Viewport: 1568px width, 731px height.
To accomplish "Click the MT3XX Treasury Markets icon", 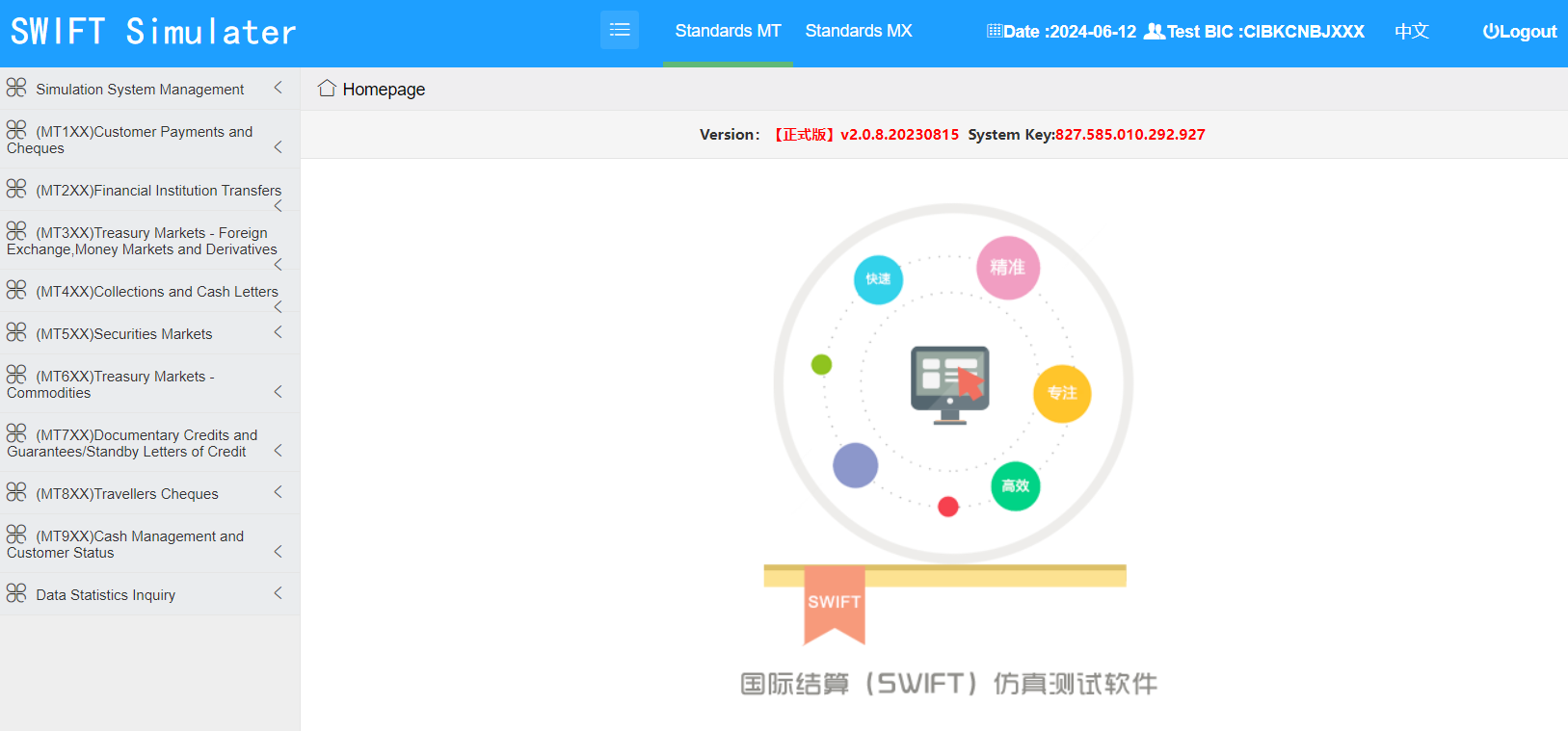I will 16,231.
